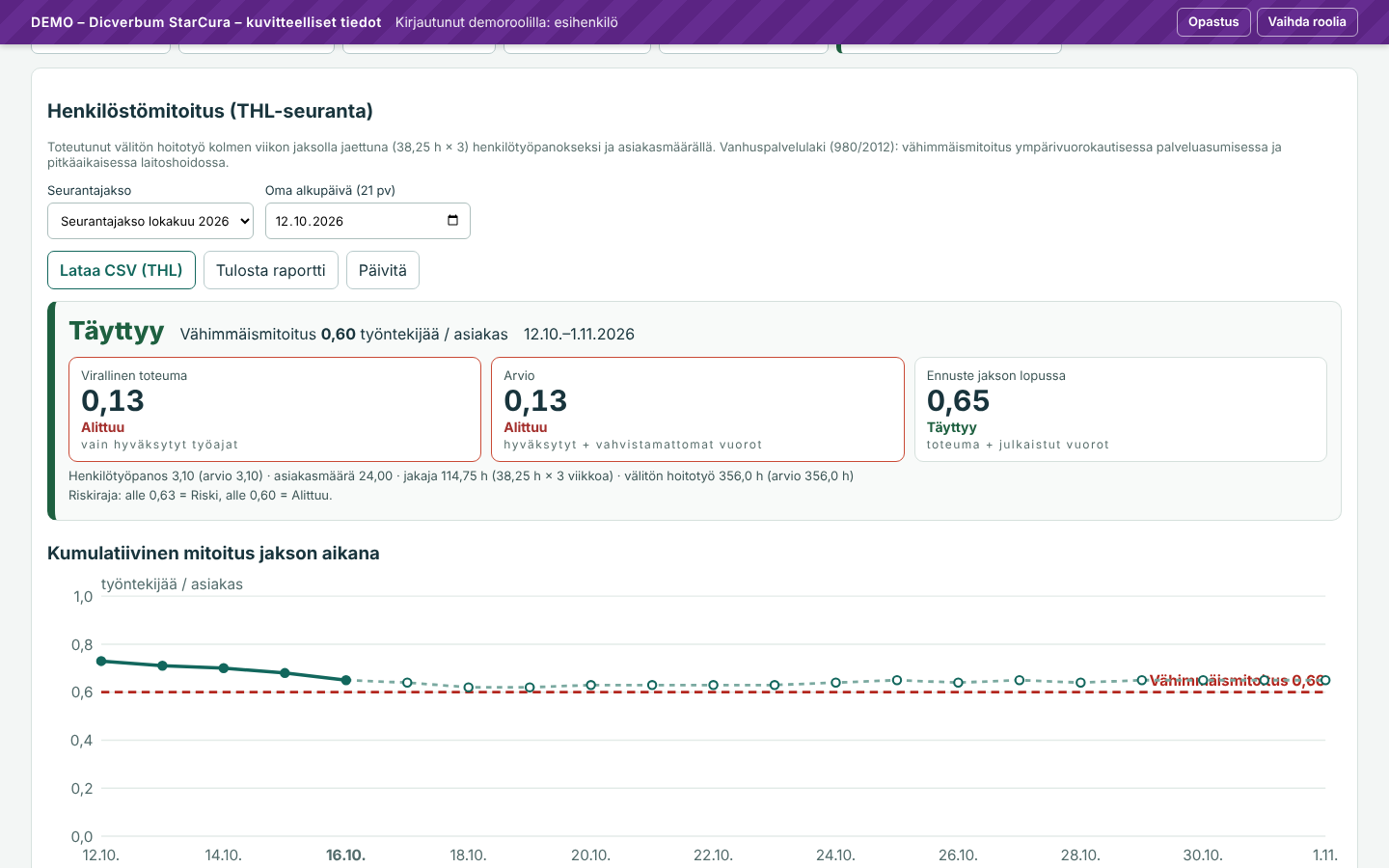Click the forecast point at 26.10.

pyautogui.click(x=958, y=683)
